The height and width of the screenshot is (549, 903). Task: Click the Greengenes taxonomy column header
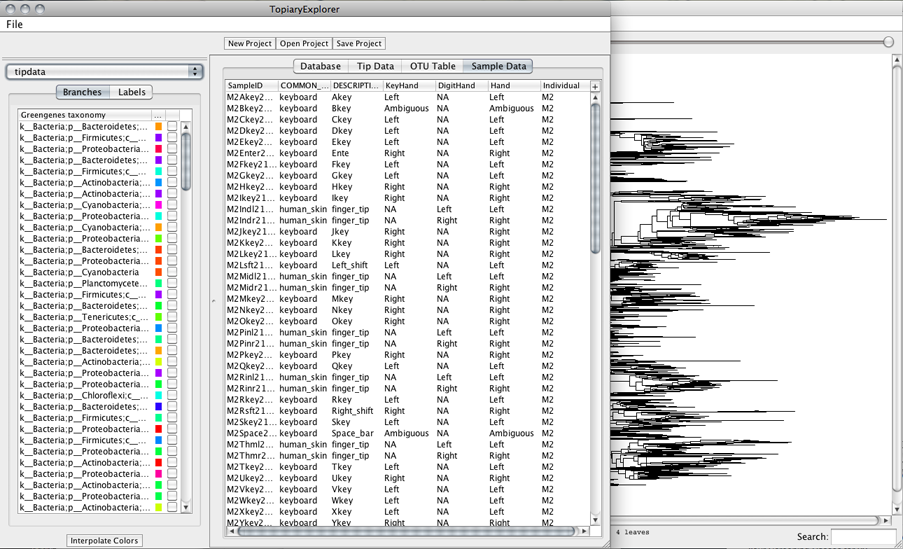85,115
